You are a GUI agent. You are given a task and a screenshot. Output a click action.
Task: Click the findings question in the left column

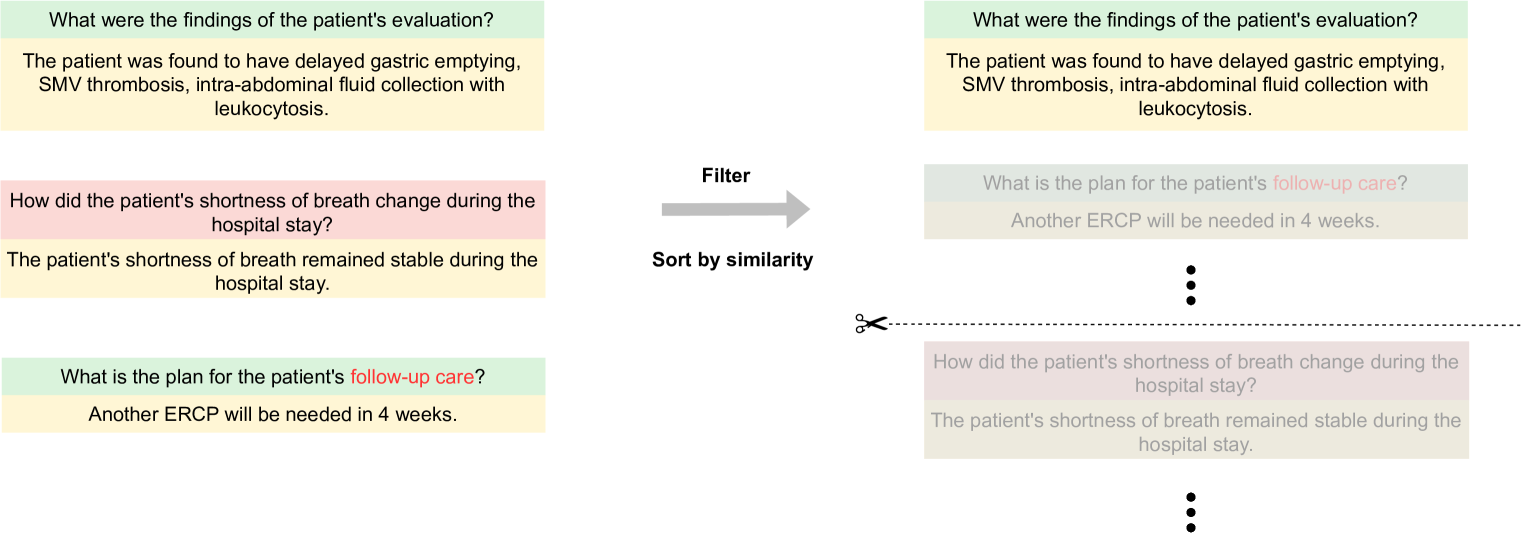pyautogui.click(x=272, y=20)
